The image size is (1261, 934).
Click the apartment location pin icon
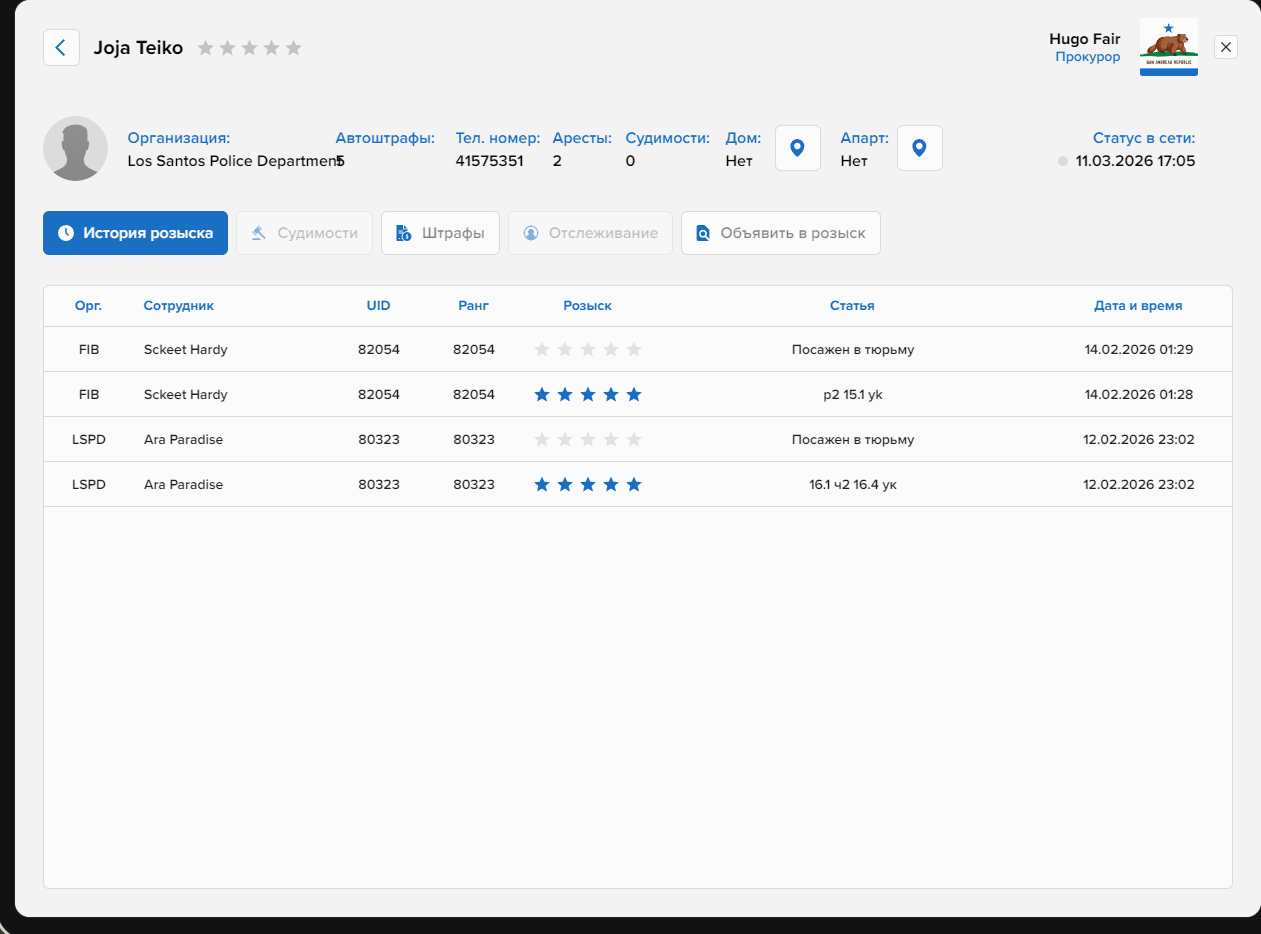point(919,148)
